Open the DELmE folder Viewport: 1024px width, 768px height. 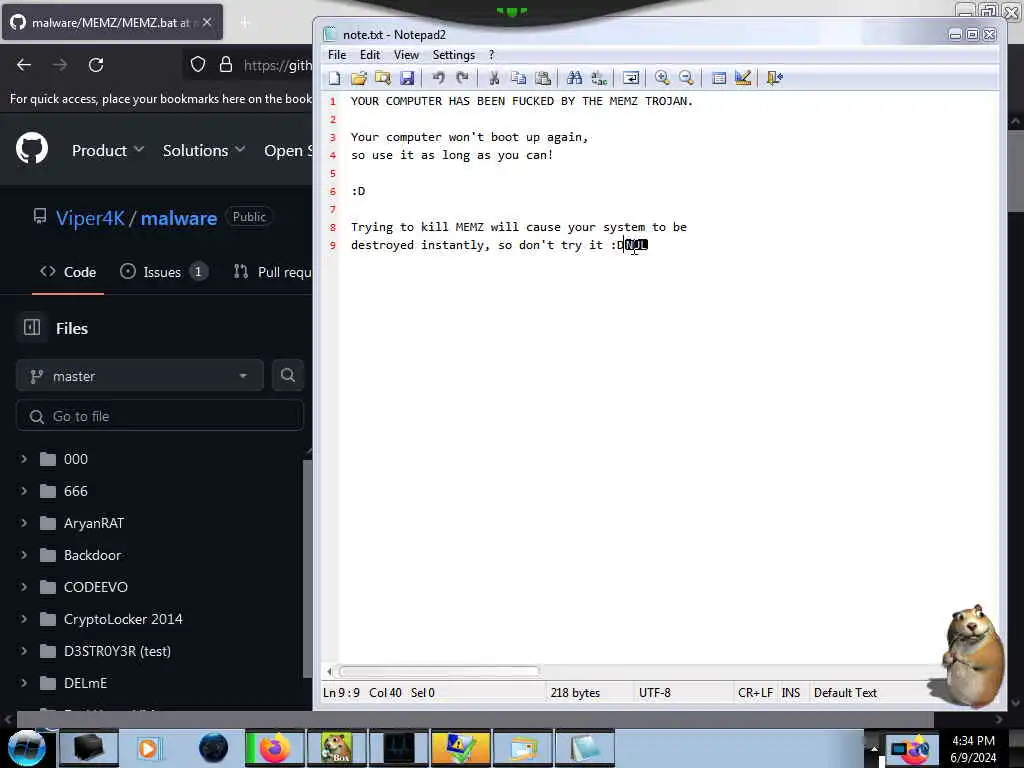tap(85, 683)
